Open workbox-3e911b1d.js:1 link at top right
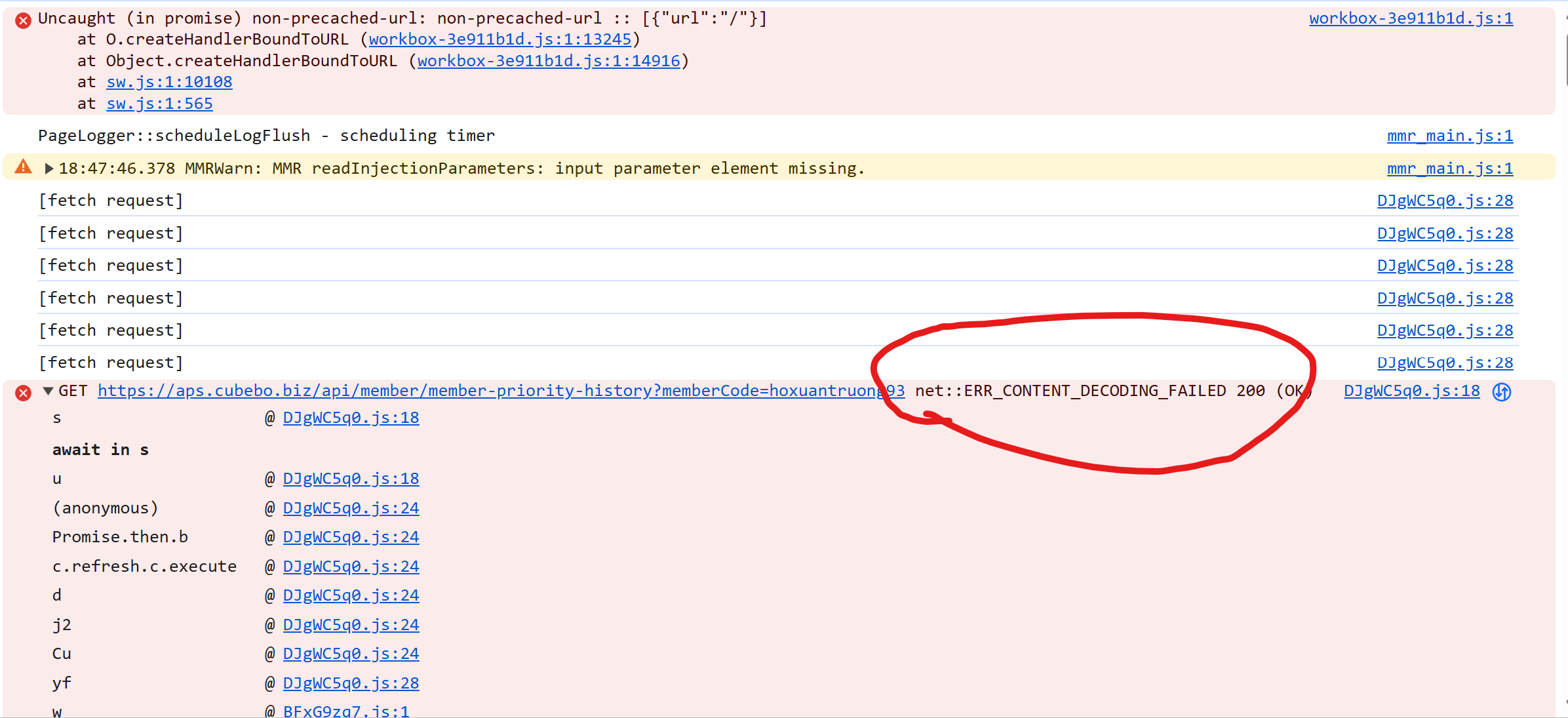 pyautogui.click(x=1411, y=18)
